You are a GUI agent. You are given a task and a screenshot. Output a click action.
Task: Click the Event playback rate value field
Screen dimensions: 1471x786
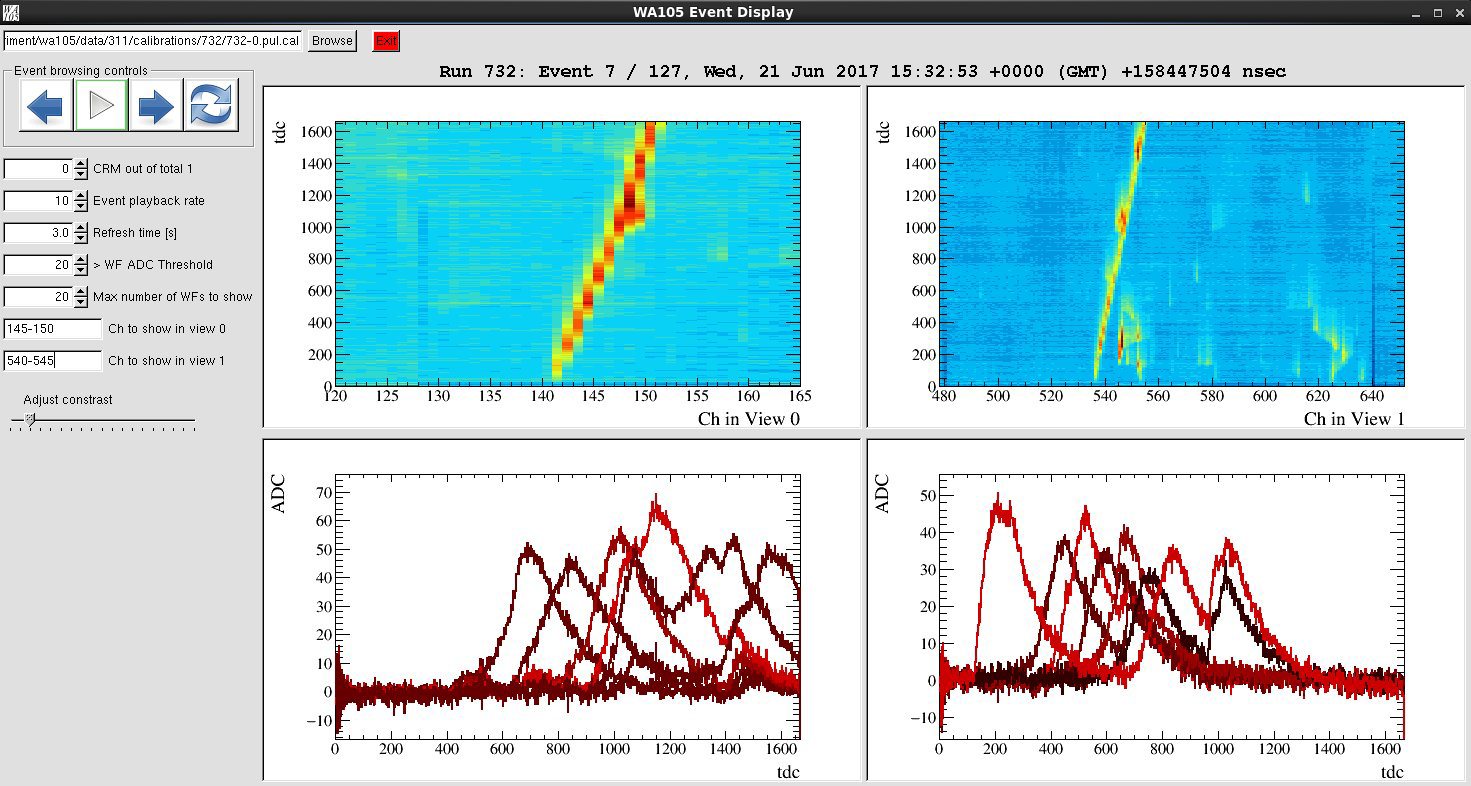coord(38,201)
